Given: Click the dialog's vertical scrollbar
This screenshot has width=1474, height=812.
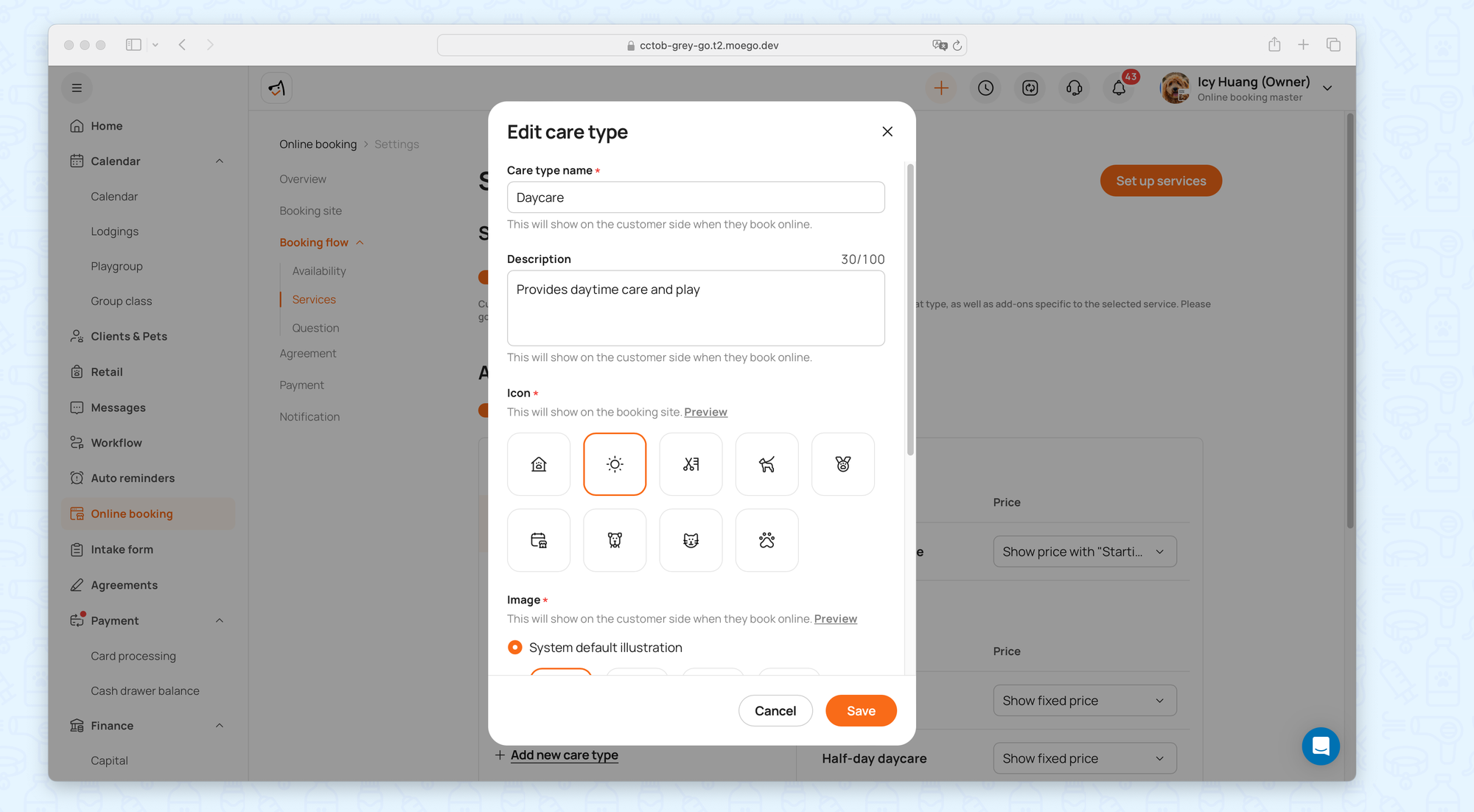Looking at the screenshot, I should [x=910, y=309].
